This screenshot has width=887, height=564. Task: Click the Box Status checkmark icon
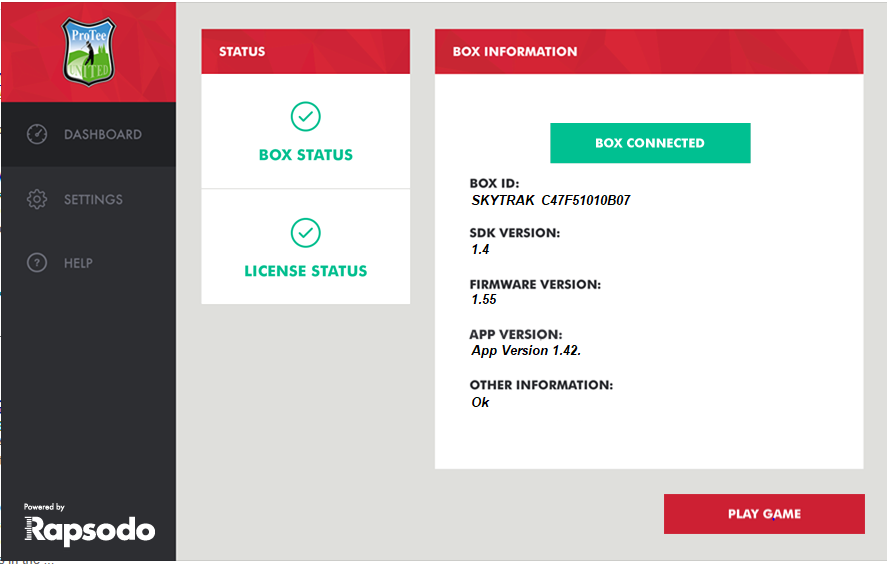click(306, 117)
